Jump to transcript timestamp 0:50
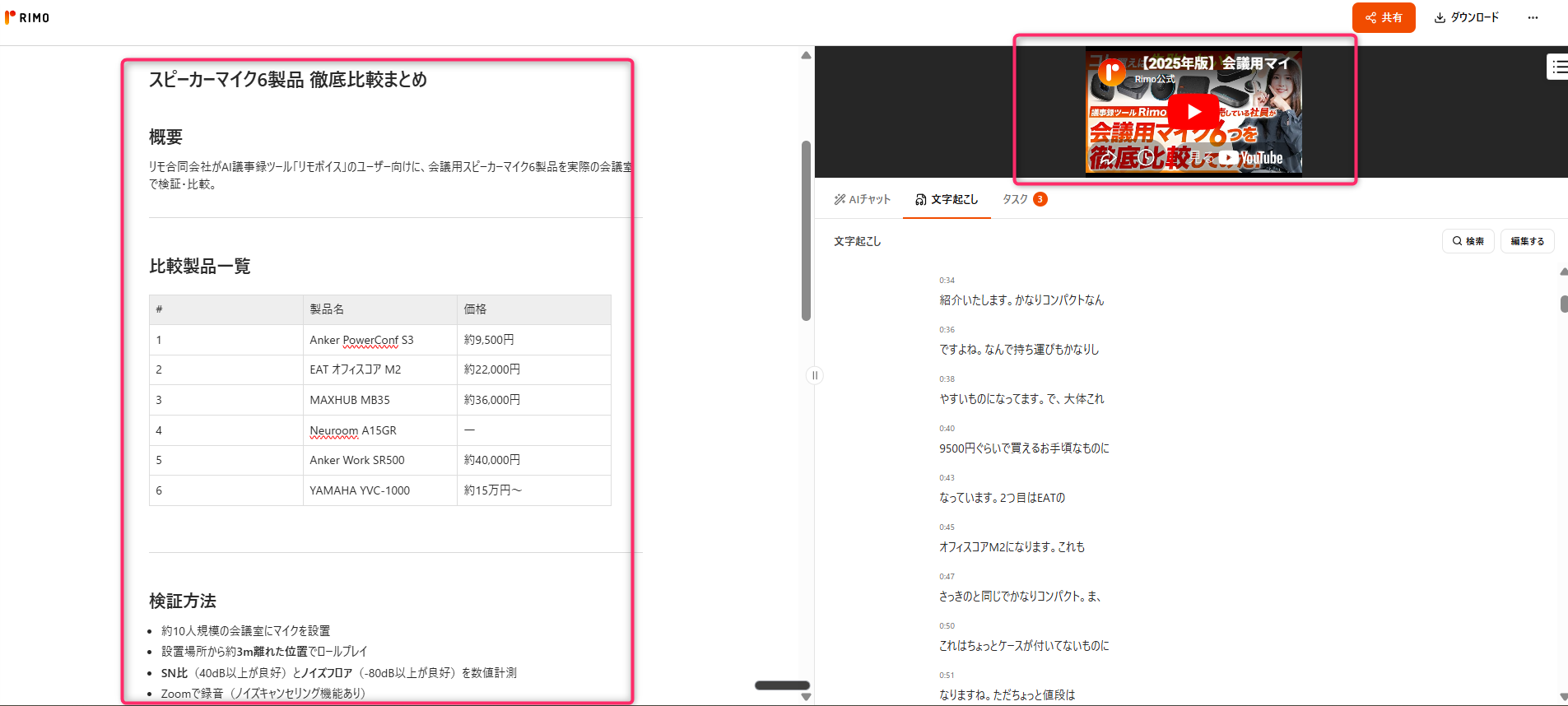The height and width of the screenshot is (706, 1568). pos(947,626)
